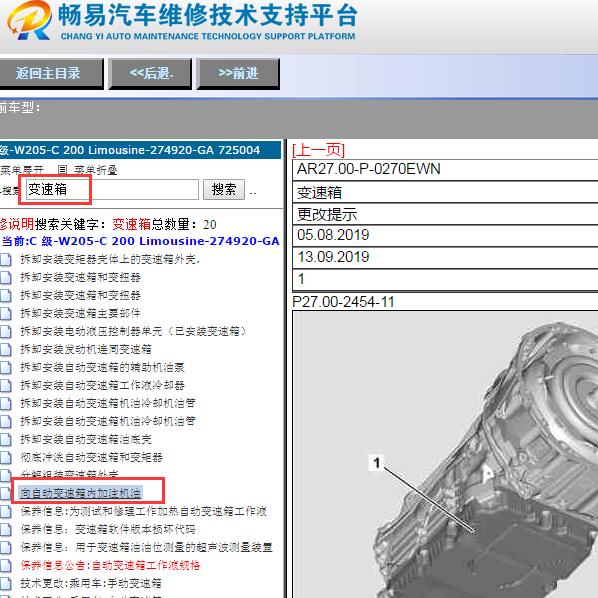The height and width of the screenshot is (598, 598).
Task: Focus the search field containing 变速箱
Action: pyautogui.click(x=112, y=190)
